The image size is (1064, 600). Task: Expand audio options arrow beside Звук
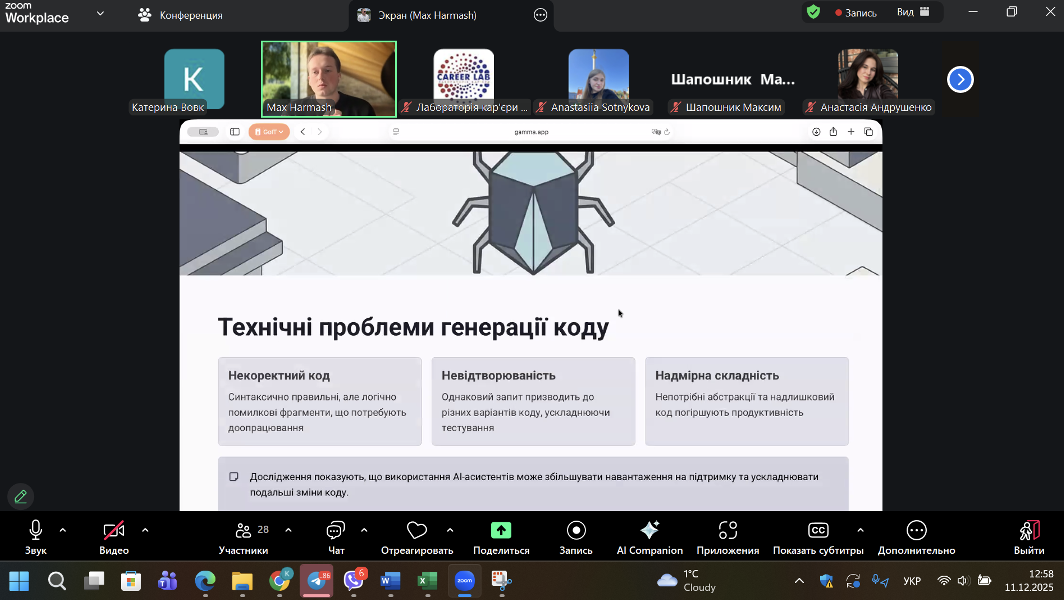pyautogui.click(x=63, y=529)
